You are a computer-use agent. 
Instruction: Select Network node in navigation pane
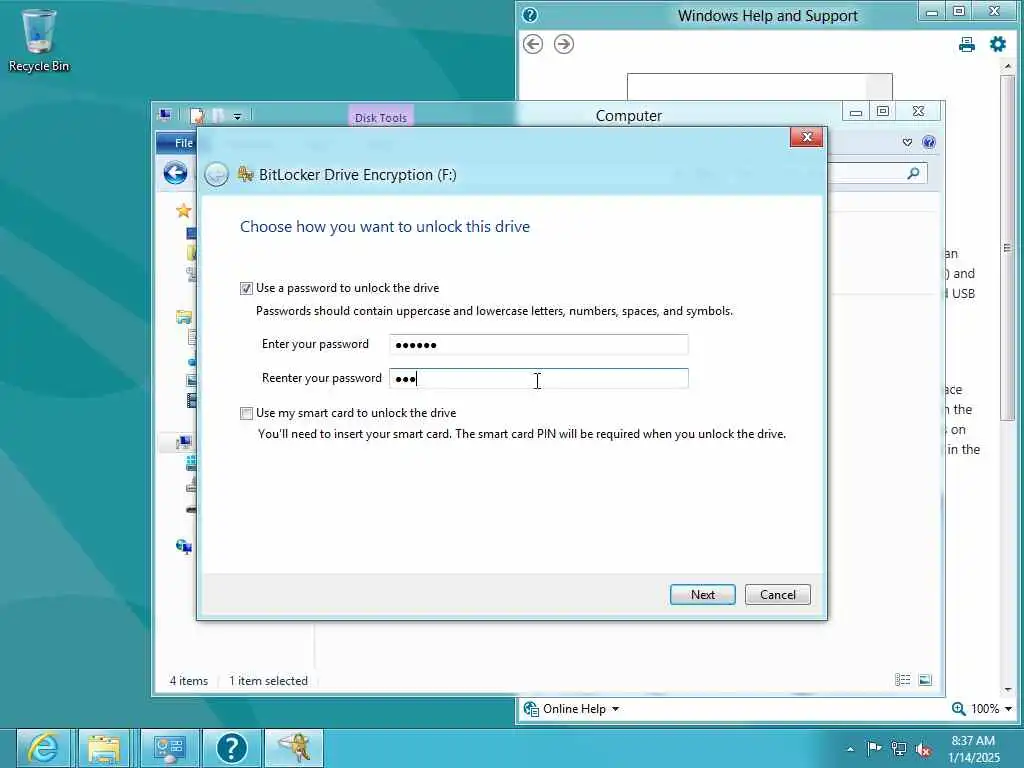click(184, 547)
